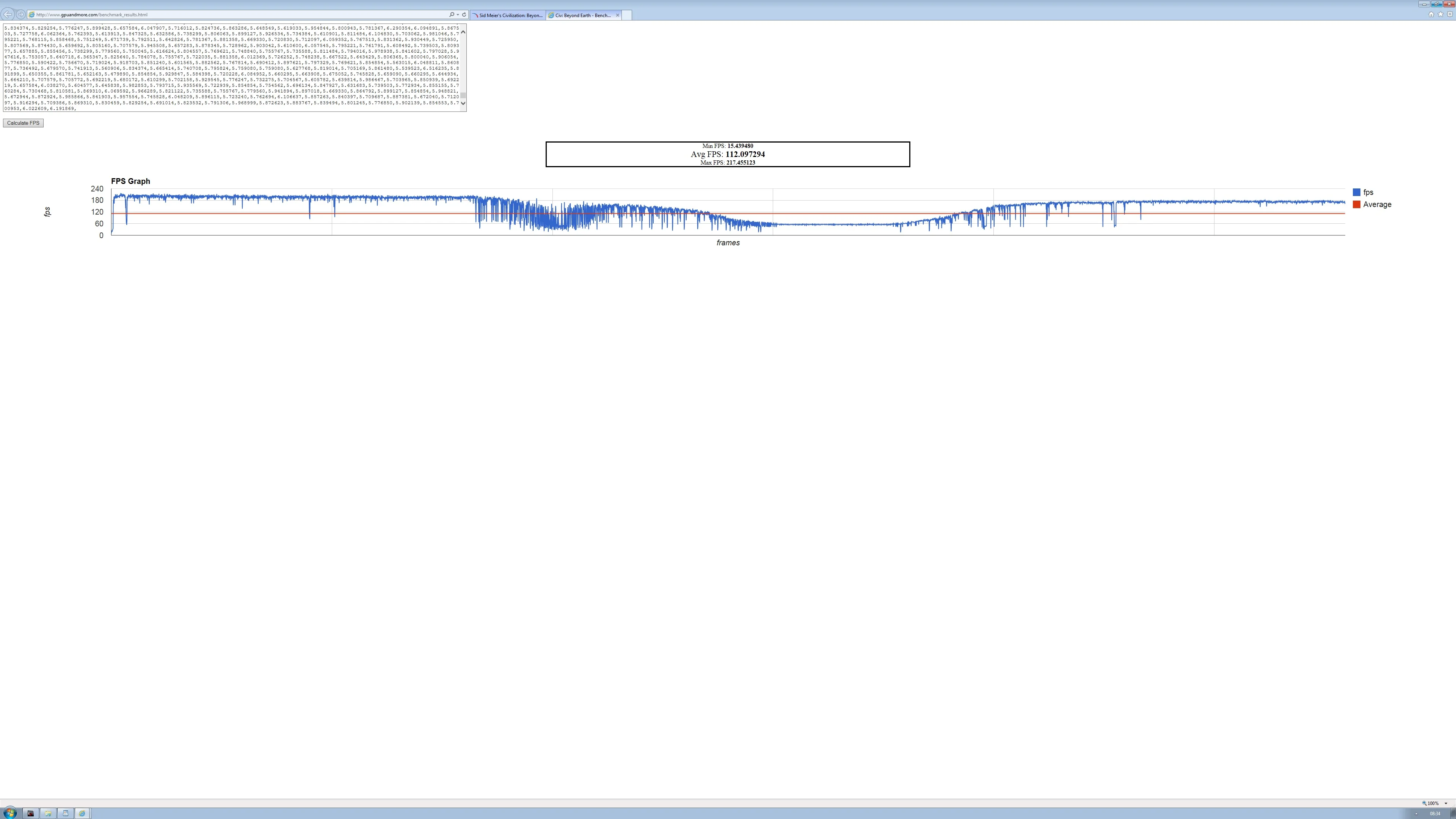
Task: Click the text area scroll down arrow
Action: tap(463, 103)
